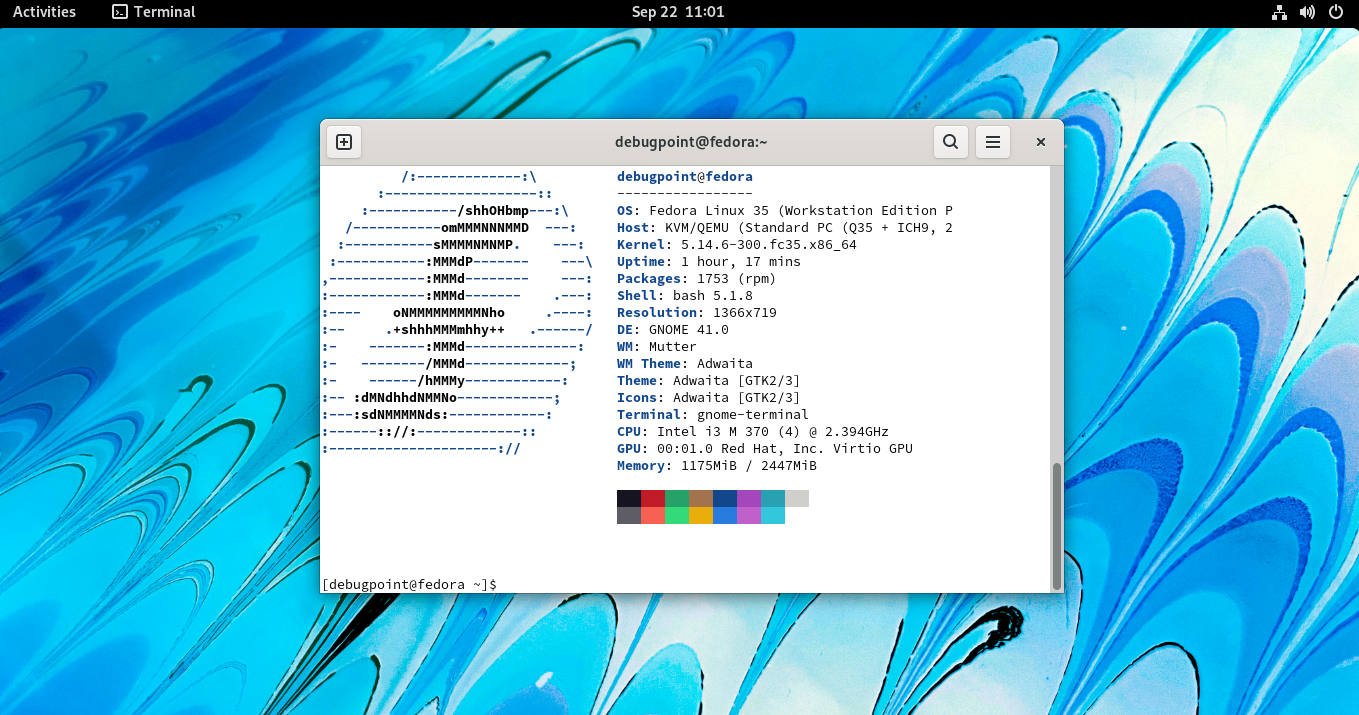Click the teal color block in top row
Image resolution: width=1359 pixels, height=715 pixels.
point(773,499)
